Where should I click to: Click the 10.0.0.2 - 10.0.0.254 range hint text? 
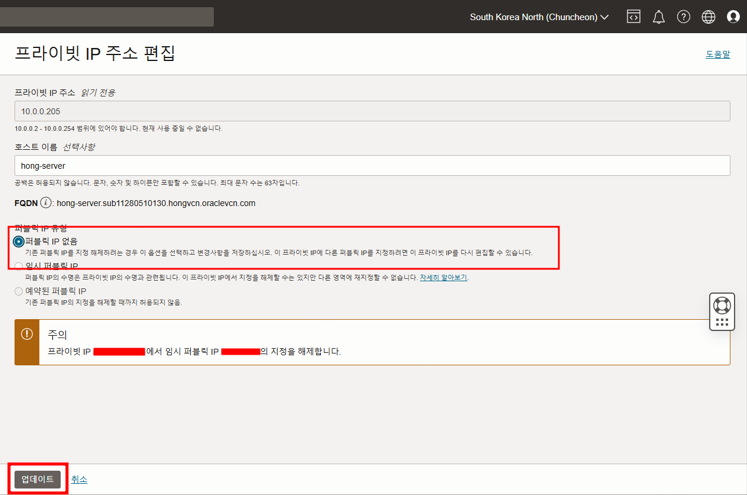click(x=118, y=129)
